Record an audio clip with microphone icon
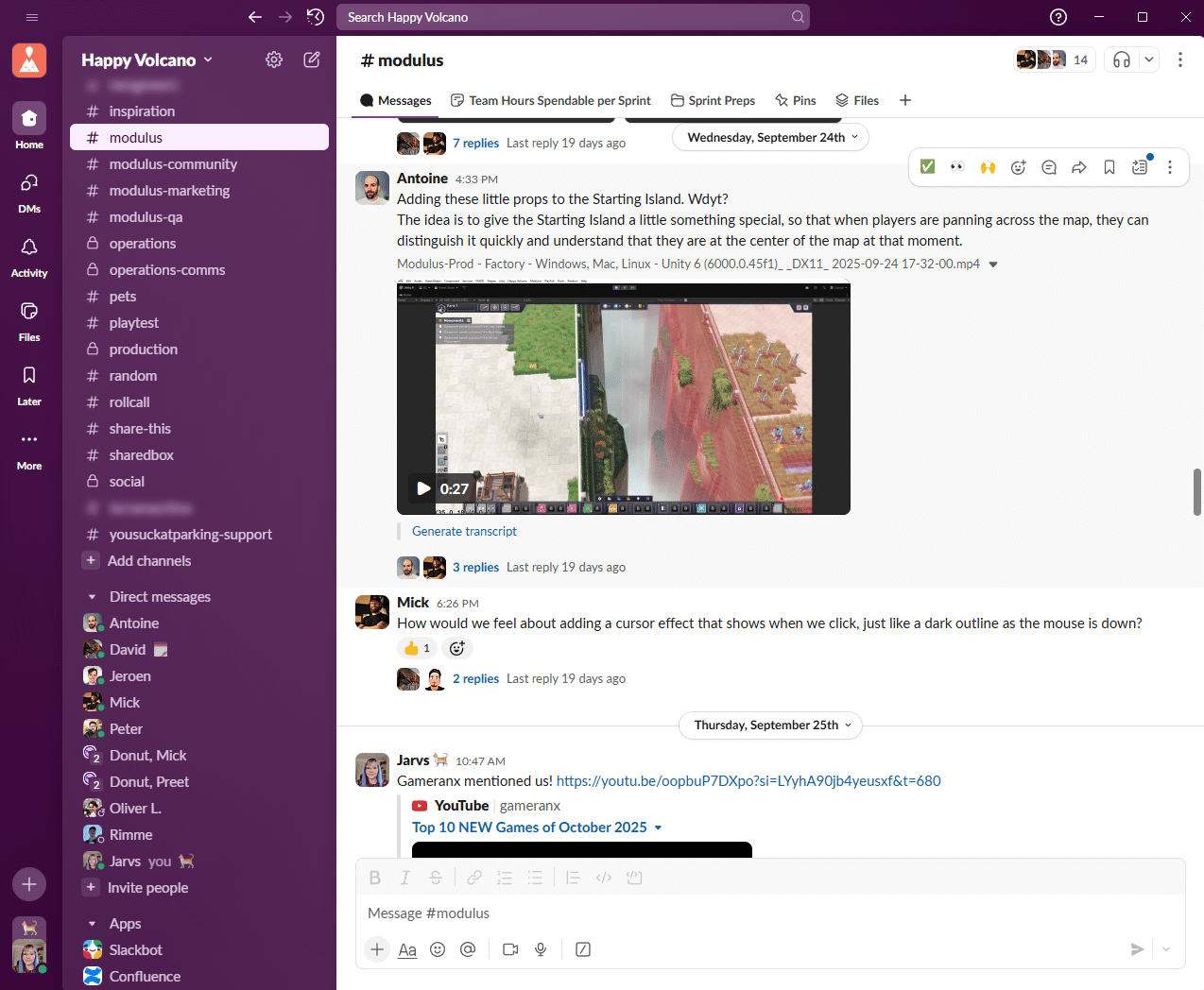The width and height of the screenshot is (1204, 990). coord(541,949)
